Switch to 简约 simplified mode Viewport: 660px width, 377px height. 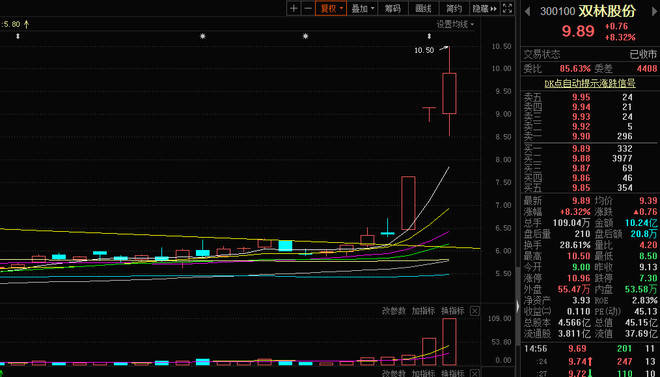(x=454, y=8)
